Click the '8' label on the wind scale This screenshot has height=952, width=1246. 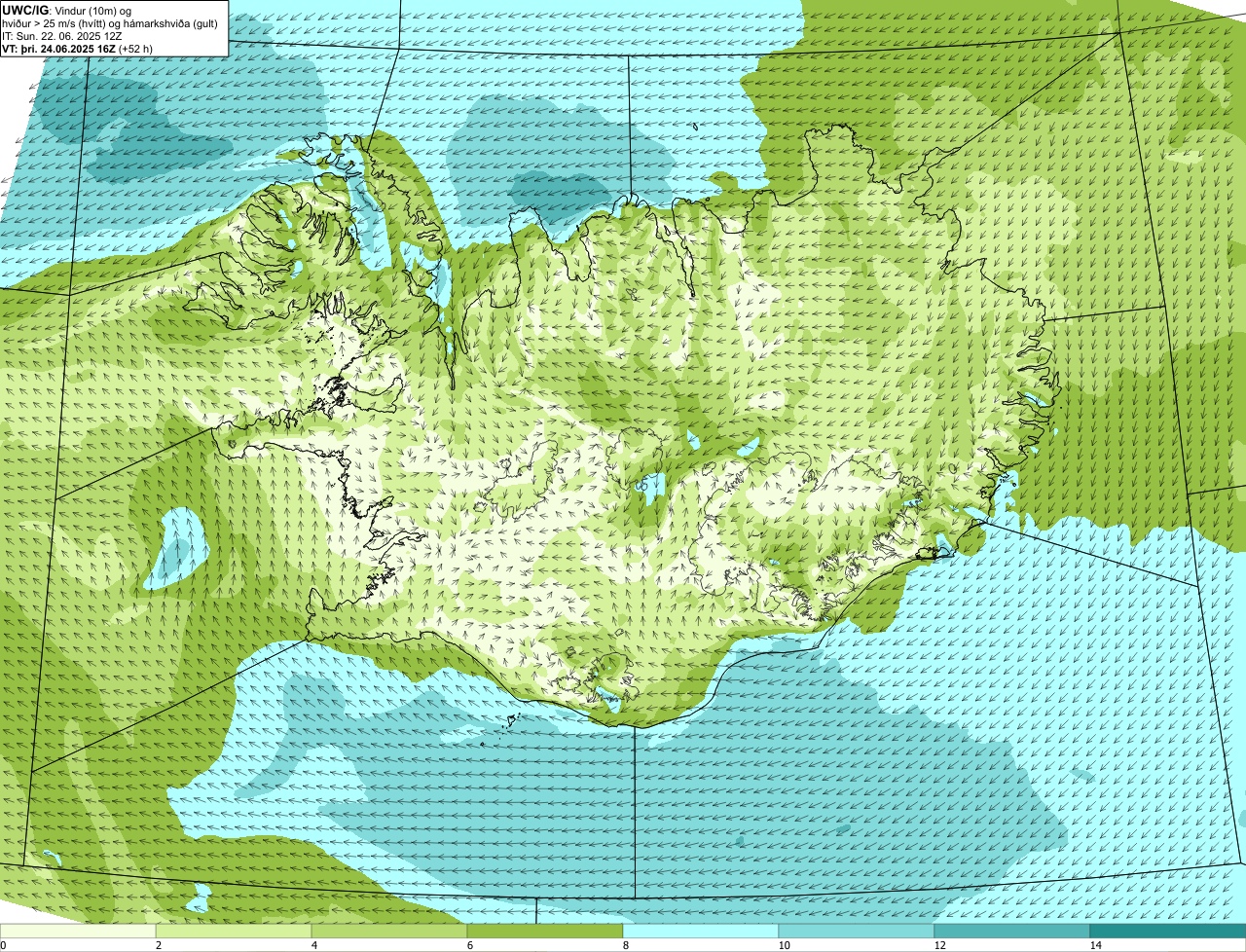click(625, 945)
